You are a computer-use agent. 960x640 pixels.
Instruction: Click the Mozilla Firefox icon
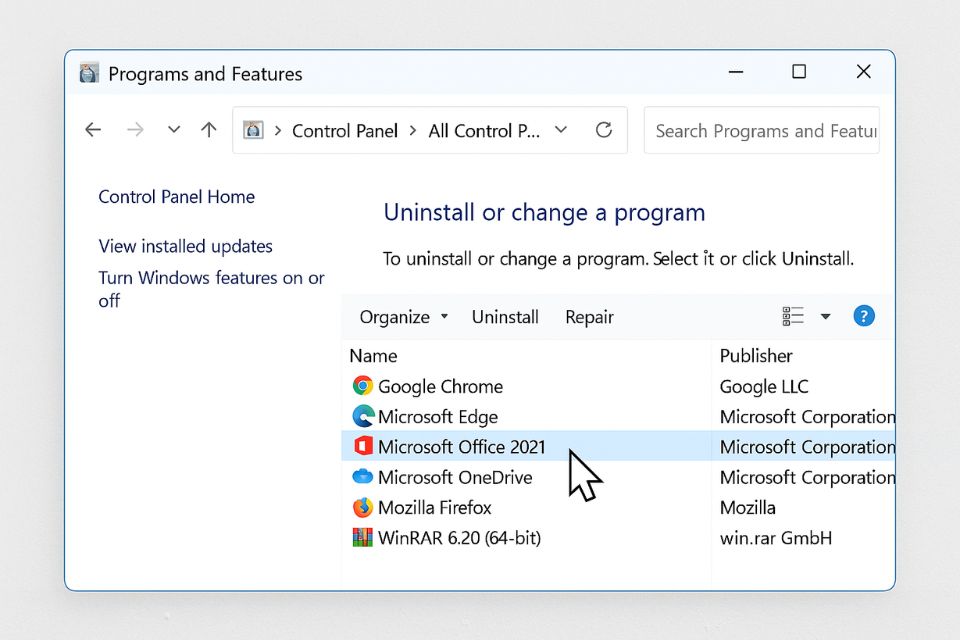click(x=362, y=507)
